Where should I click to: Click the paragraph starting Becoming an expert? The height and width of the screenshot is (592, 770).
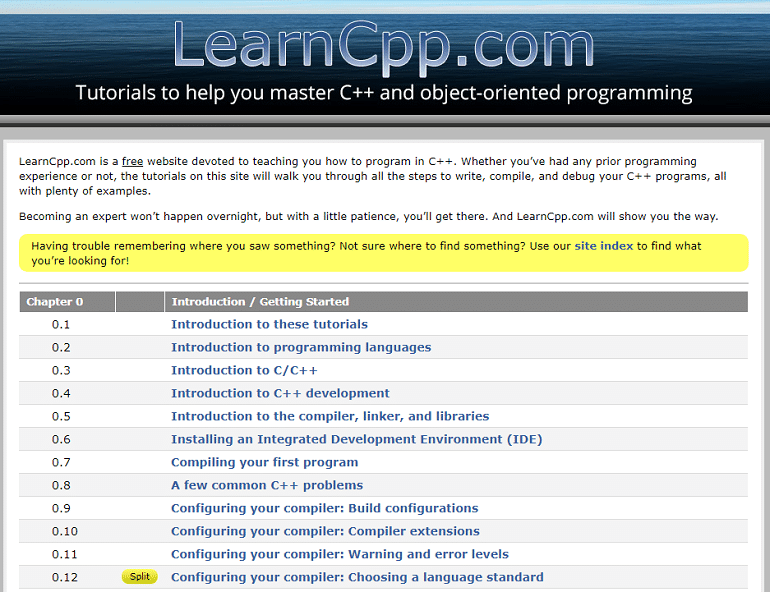pyautogui.click(x=368, y=216)
